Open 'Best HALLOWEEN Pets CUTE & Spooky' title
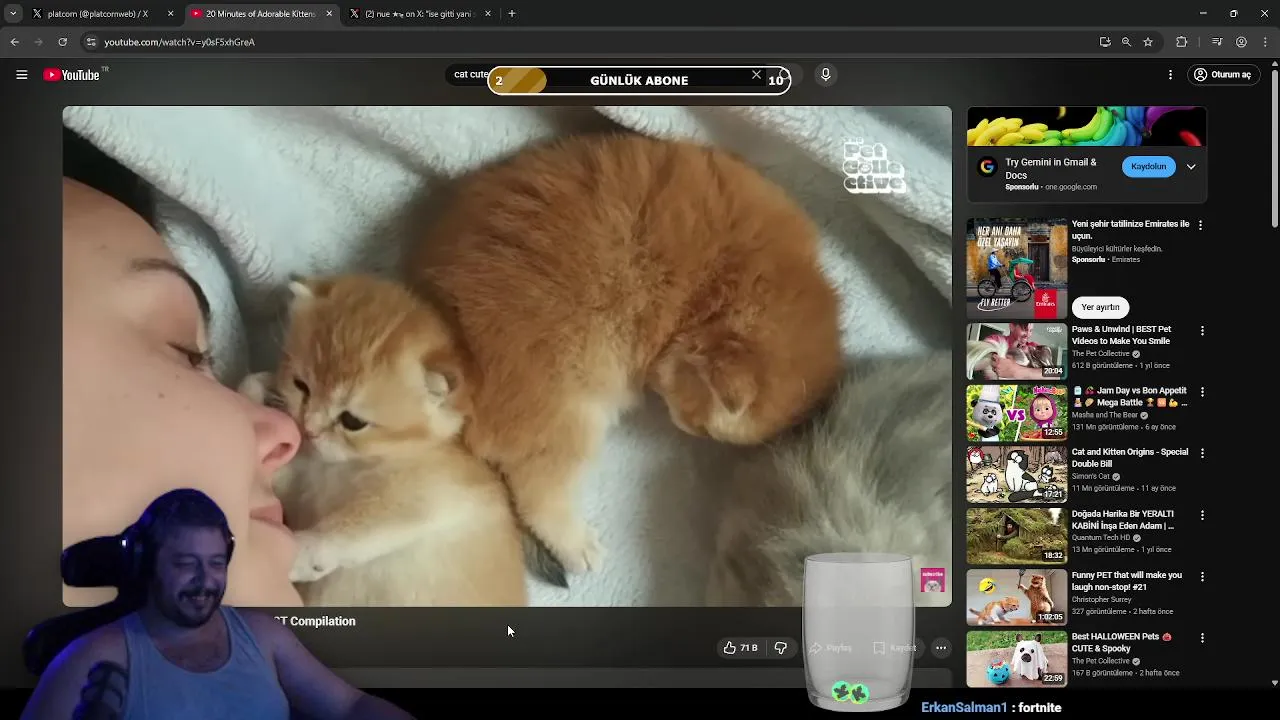Screen dimensions: 1280x720 (x=1122, y=642)
